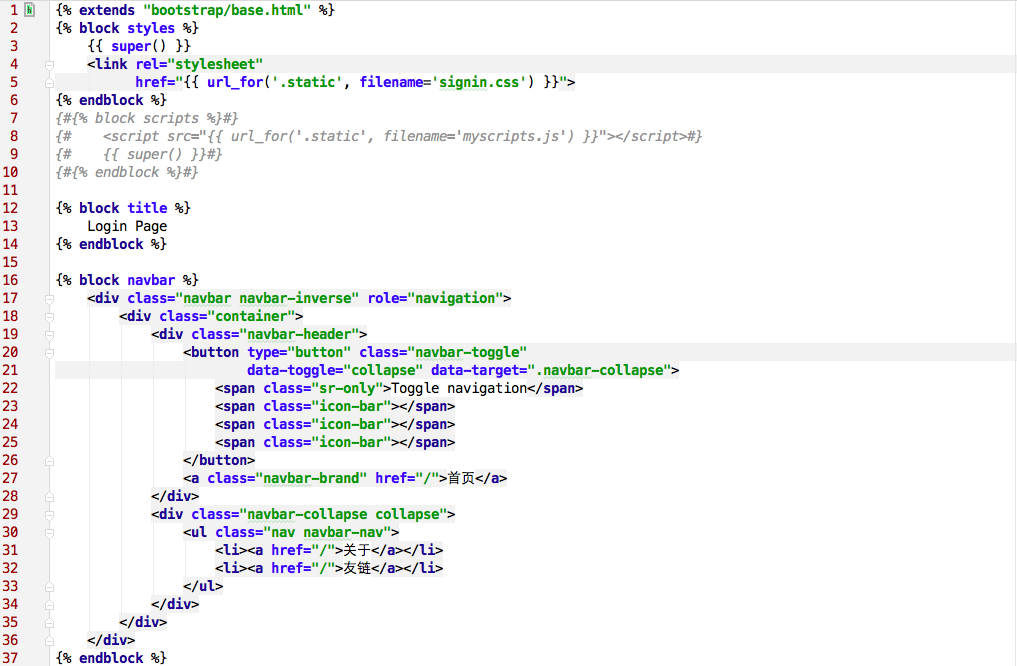Click "title" in the block title line
Viewport: 1017px width, 666px height.
tap(147, 208)
